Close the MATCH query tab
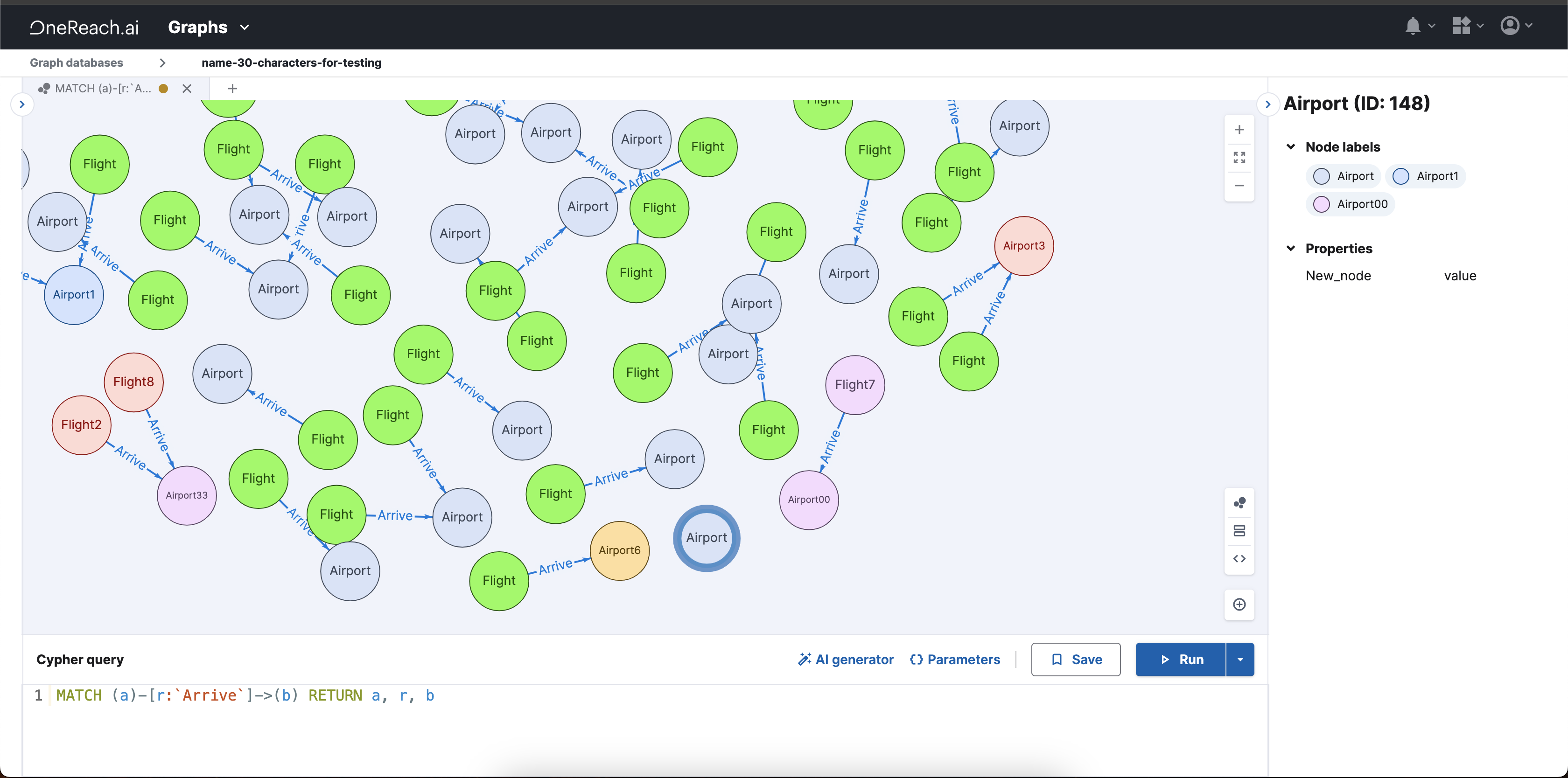 point(187,89)
